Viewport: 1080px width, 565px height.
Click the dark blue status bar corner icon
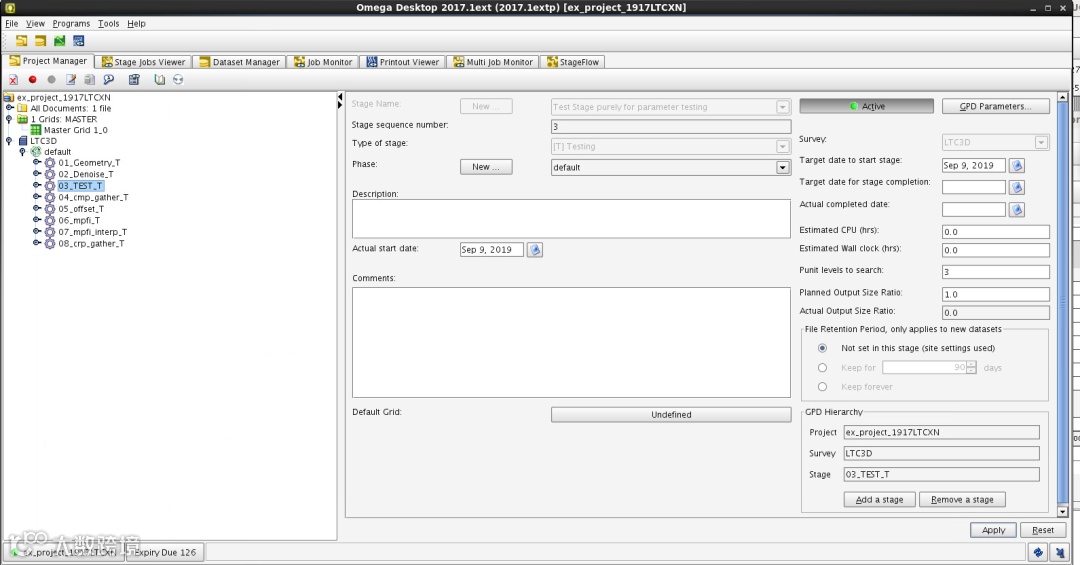[x=1059, y=552]
